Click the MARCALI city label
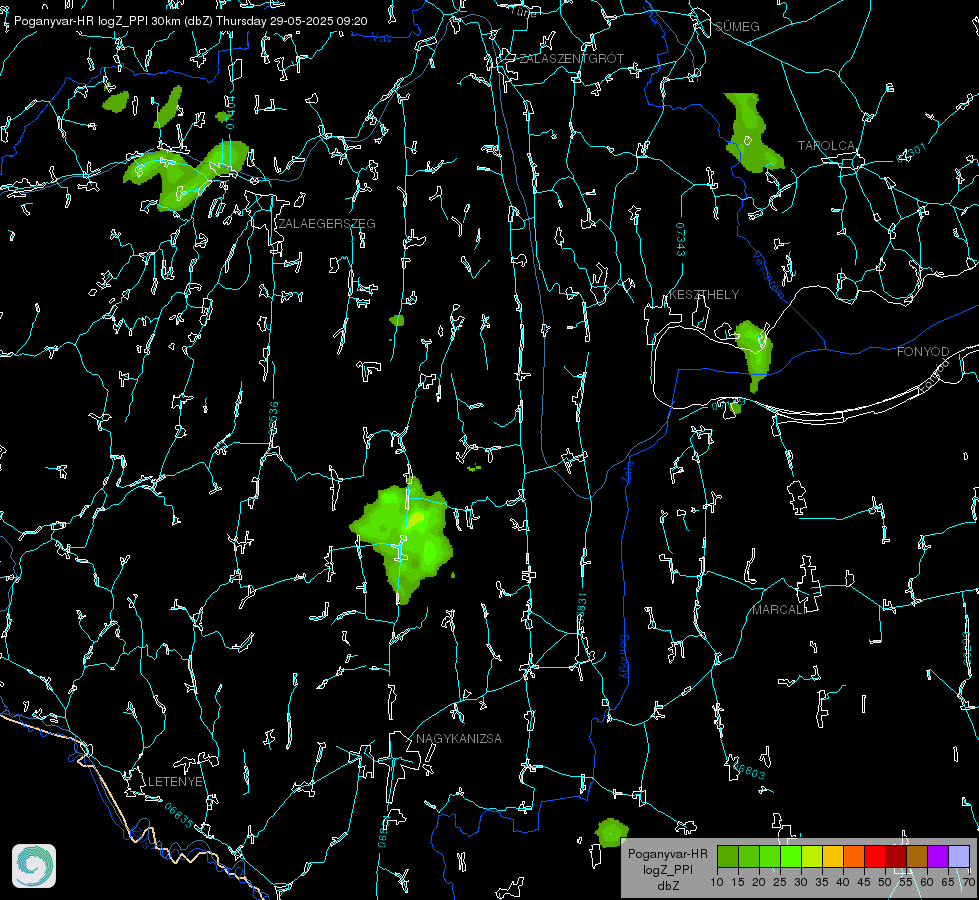 coord(779,610)
